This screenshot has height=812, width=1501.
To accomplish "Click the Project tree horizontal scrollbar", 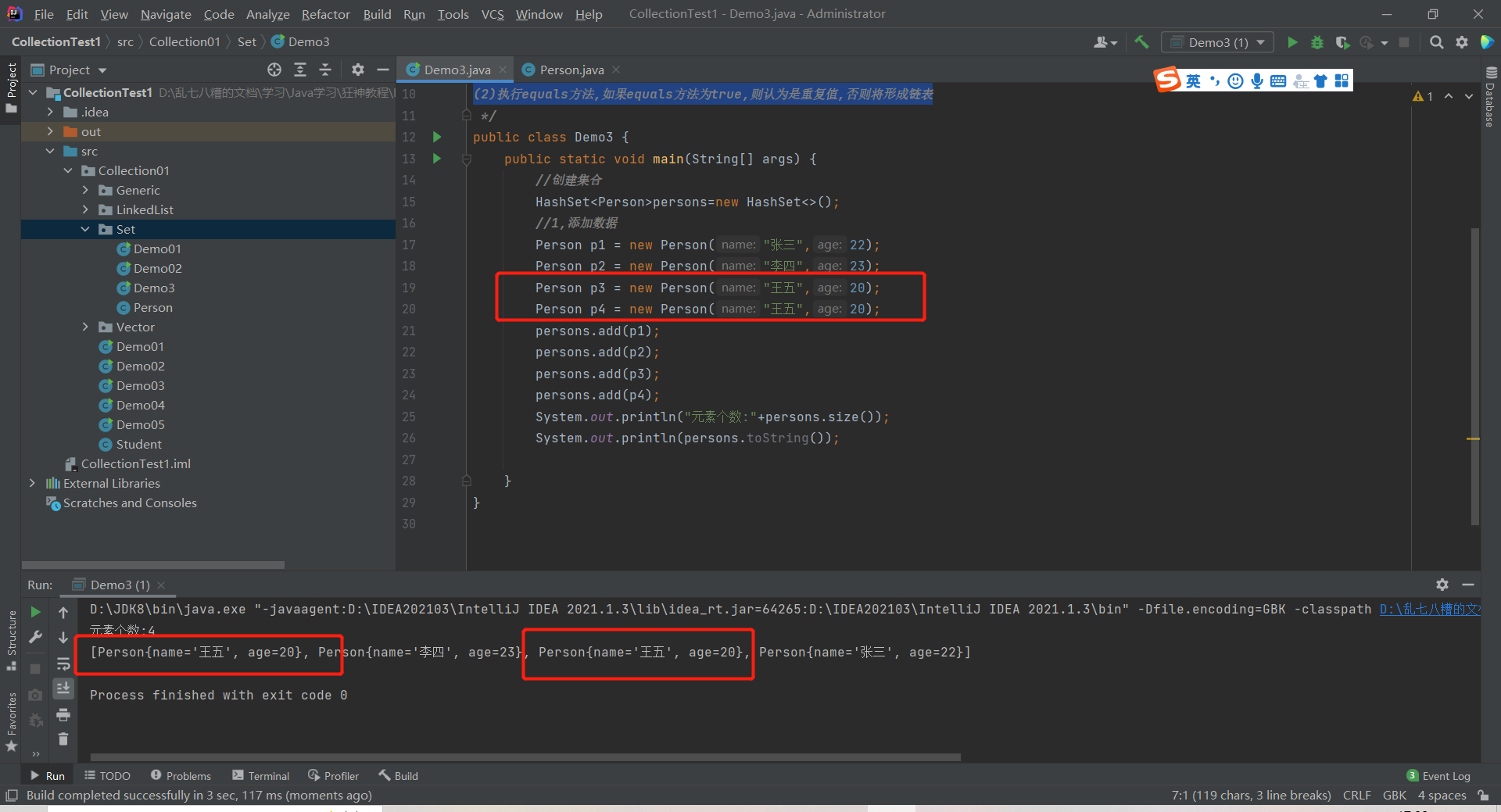I will [153, 564].
